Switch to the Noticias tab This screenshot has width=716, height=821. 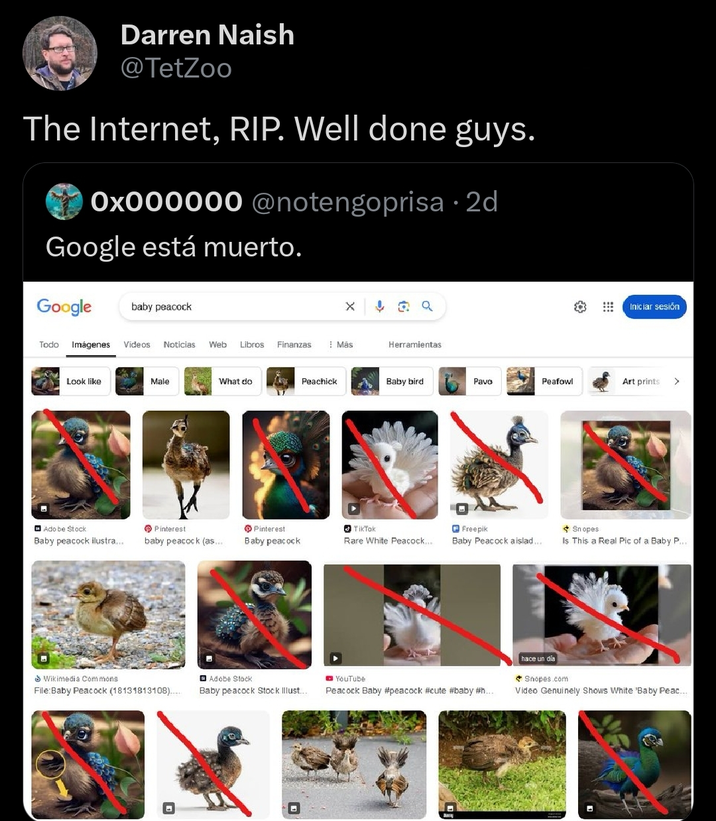pos(179,344)
